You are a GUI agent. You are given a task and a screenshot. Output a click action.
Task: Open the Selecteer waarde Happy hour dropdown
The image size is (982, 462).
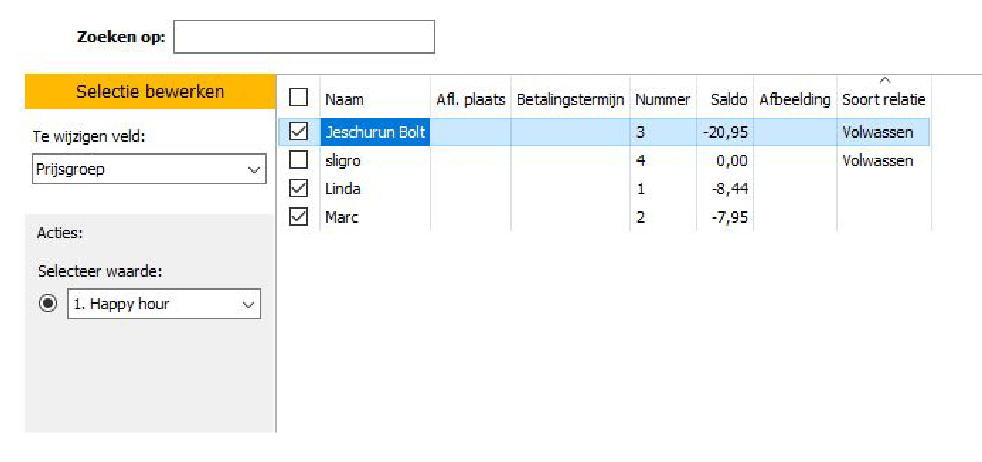(x=164, y=304)
